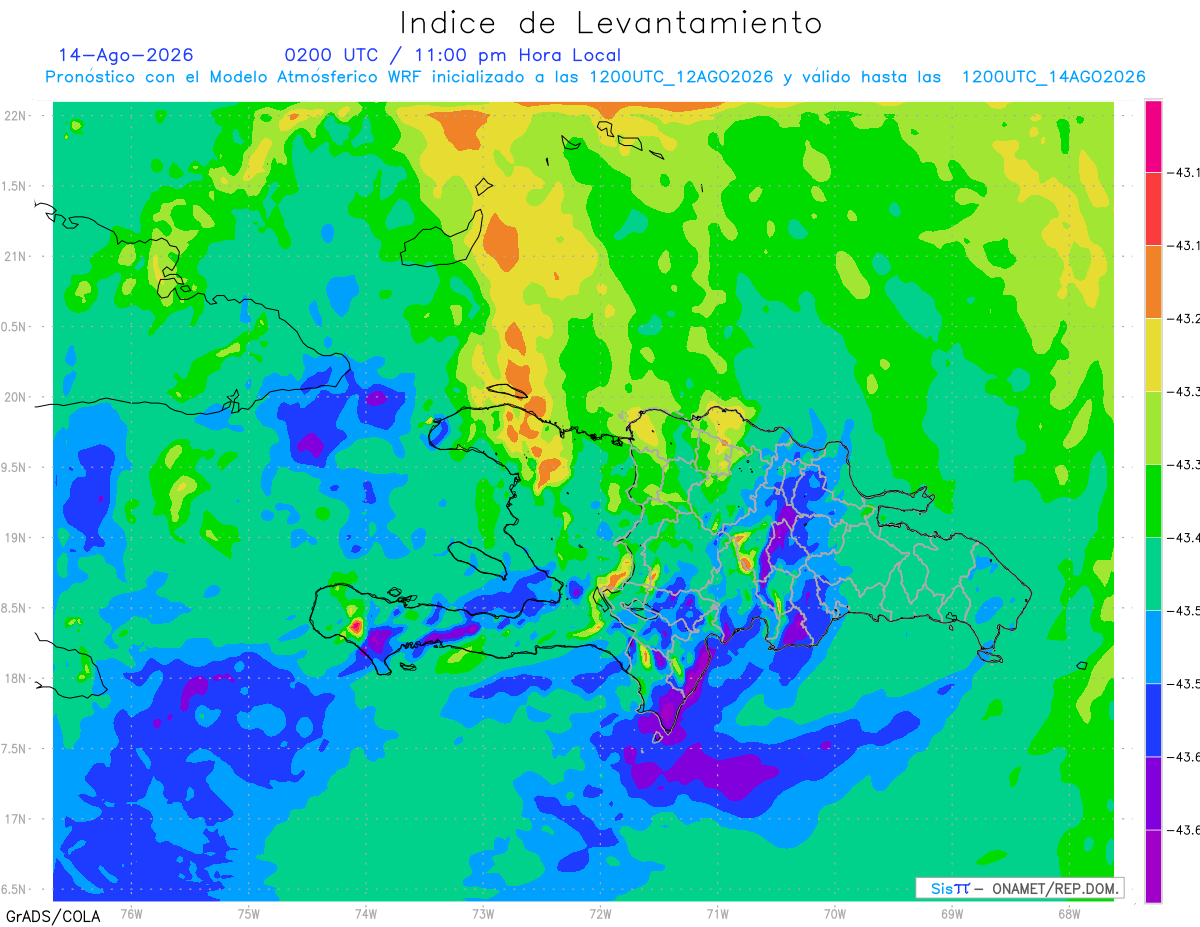This screenshot has height=927, width=1200.
Task: Click the '72W' longitude label
Action: coord(600,913)
